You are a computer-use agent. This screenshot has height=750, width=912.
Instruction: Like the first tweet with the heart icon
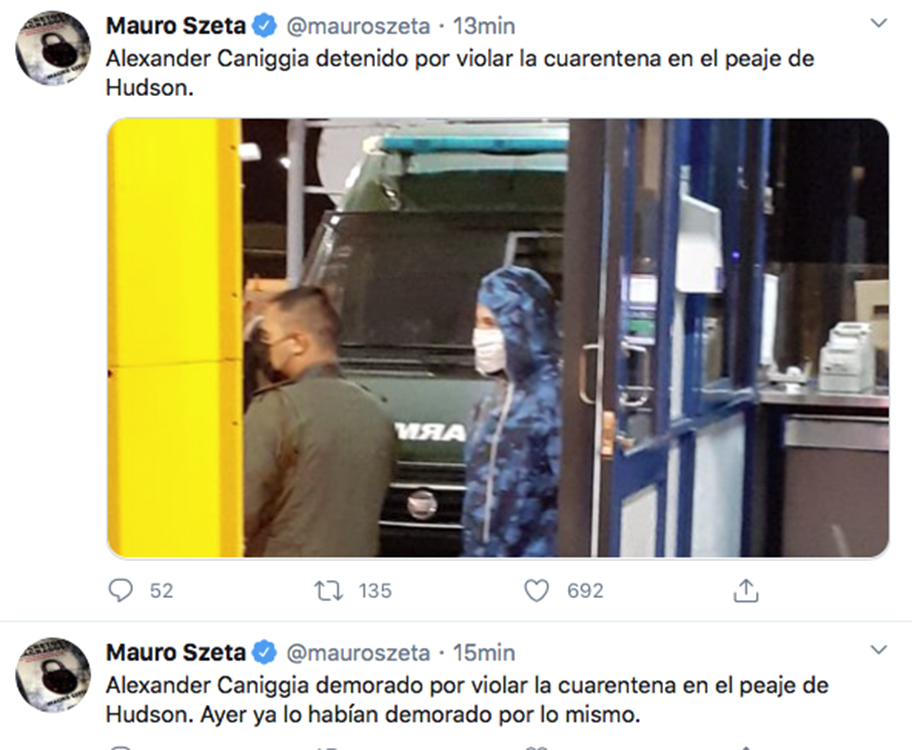pos(536,591)
